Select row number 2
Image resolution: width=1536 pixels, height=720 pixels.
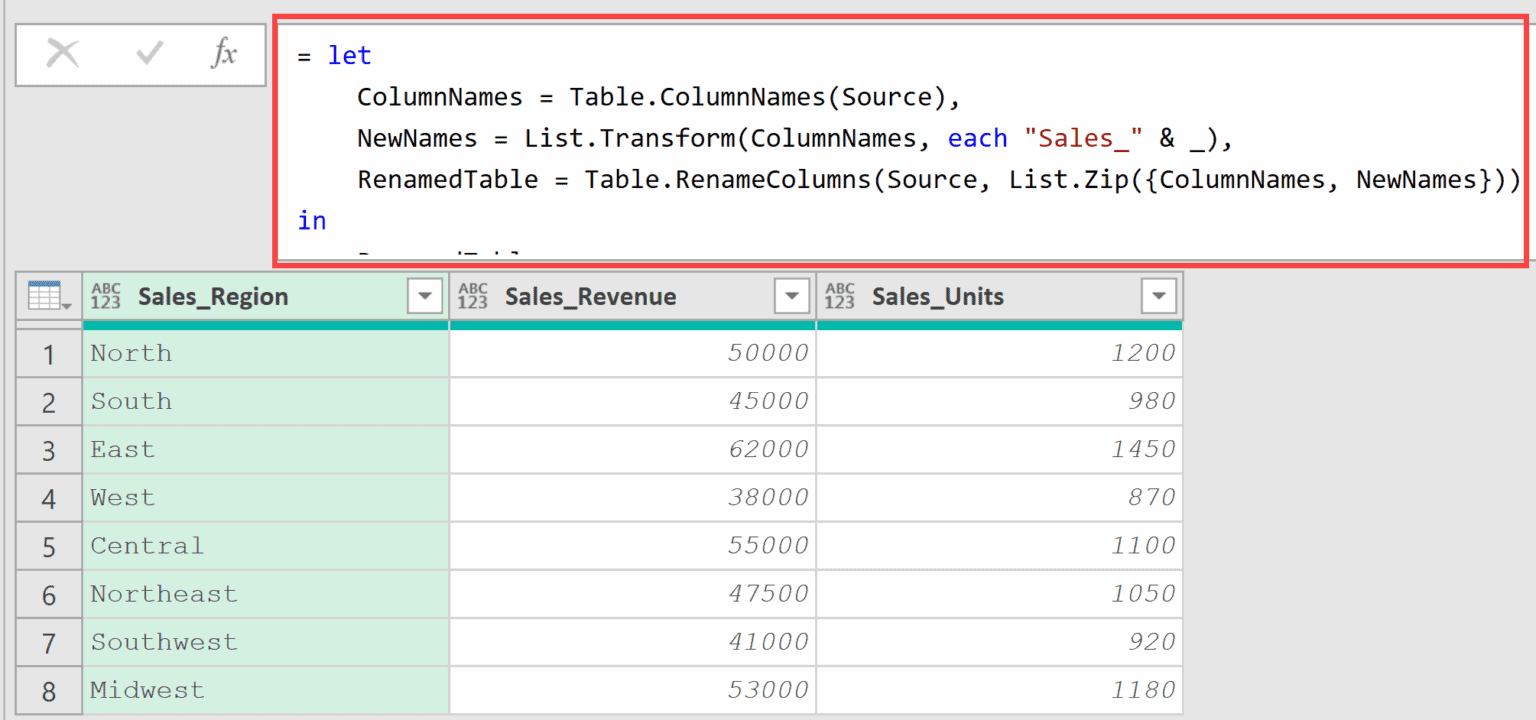pyautogui.click(x=49, y=402)
